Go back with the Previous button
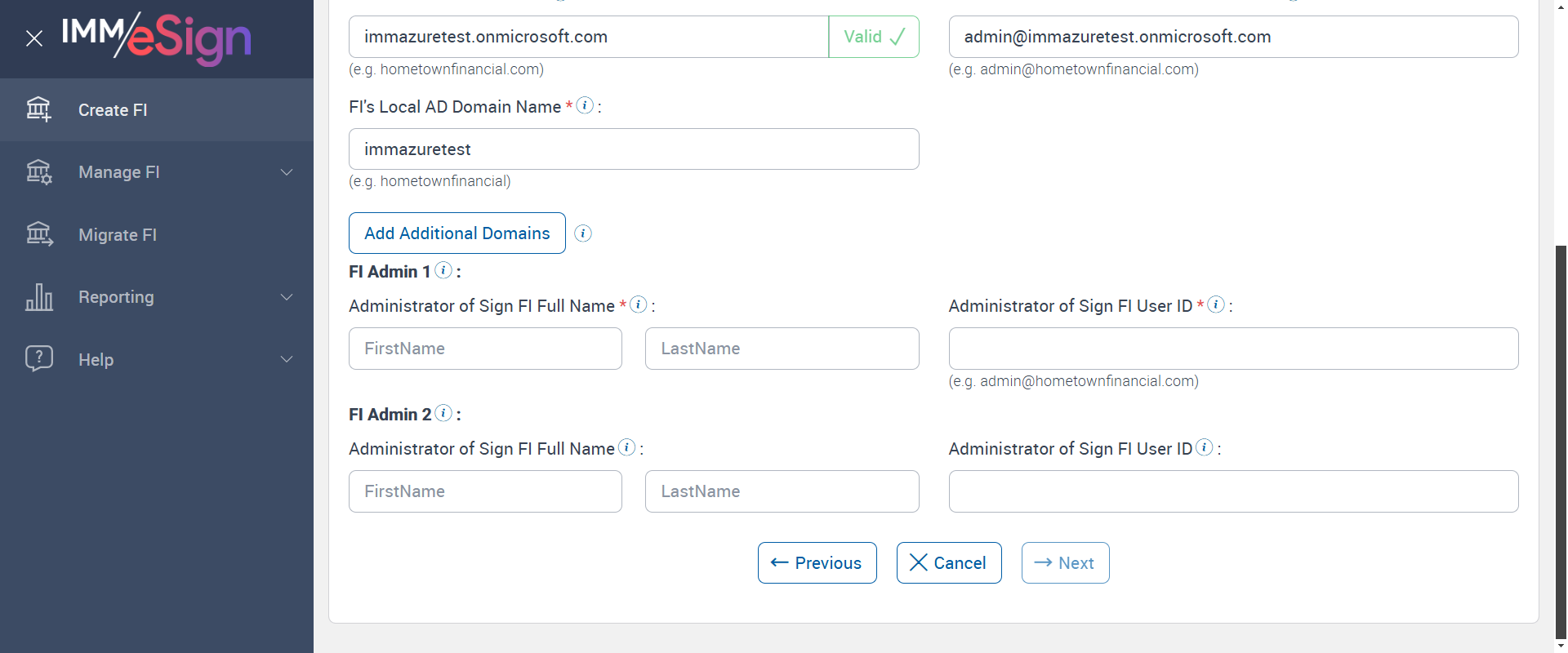 point(817,563)
